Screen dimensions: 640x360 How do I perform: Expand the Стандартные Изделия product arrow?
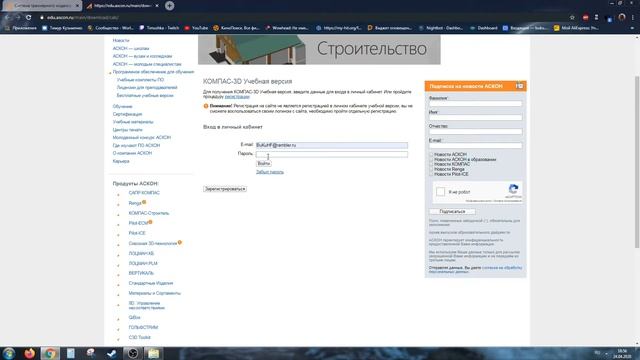tap(118, 285)
